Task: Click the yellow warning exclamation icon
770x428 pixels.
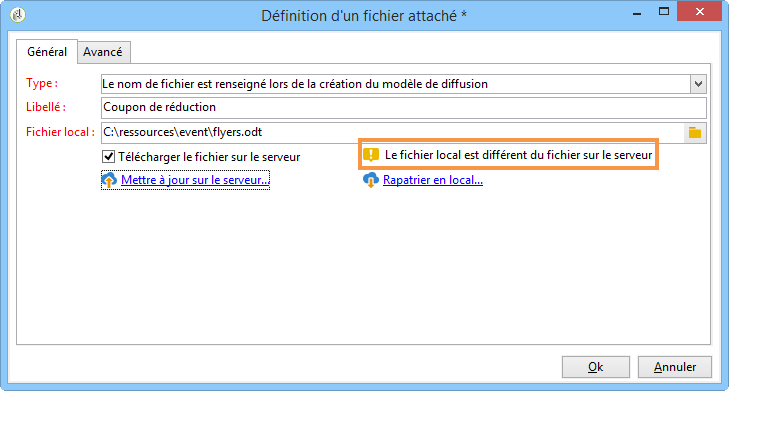Action: click(371, 155)
